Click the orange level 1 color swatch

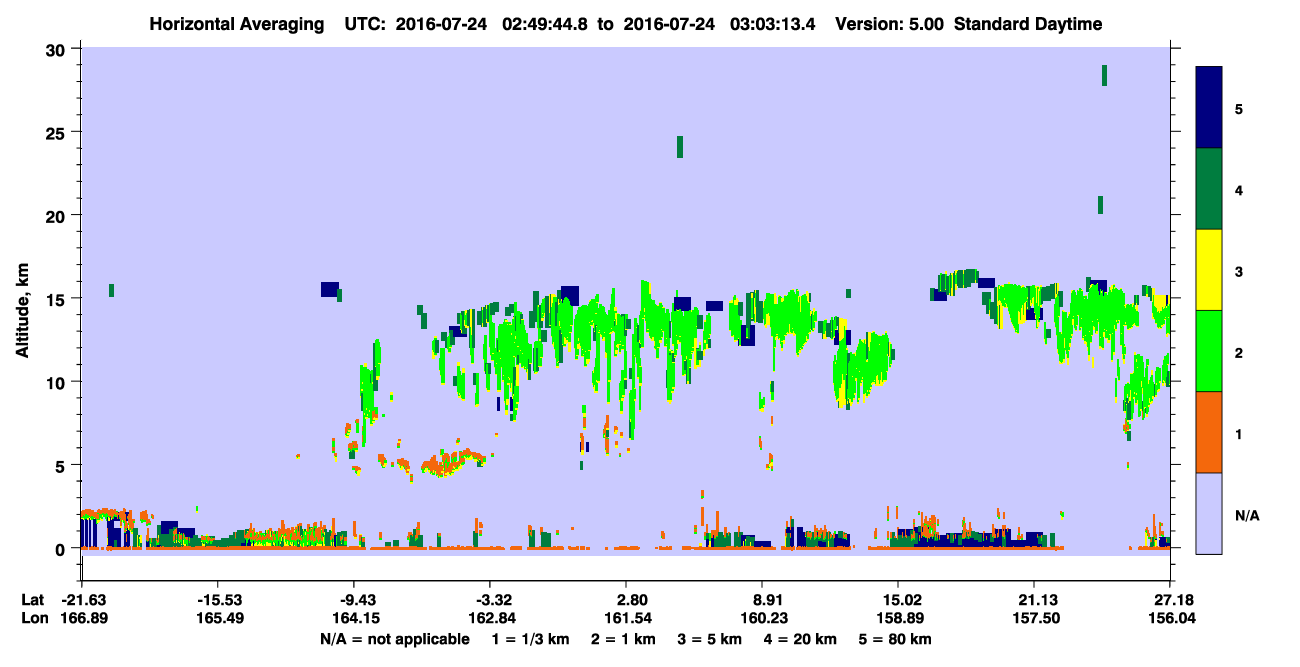[x=1209, y=432]
